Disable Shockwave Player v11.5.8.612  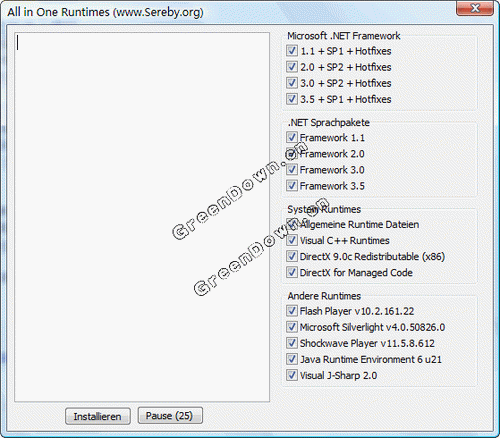[x=292, y=343]
